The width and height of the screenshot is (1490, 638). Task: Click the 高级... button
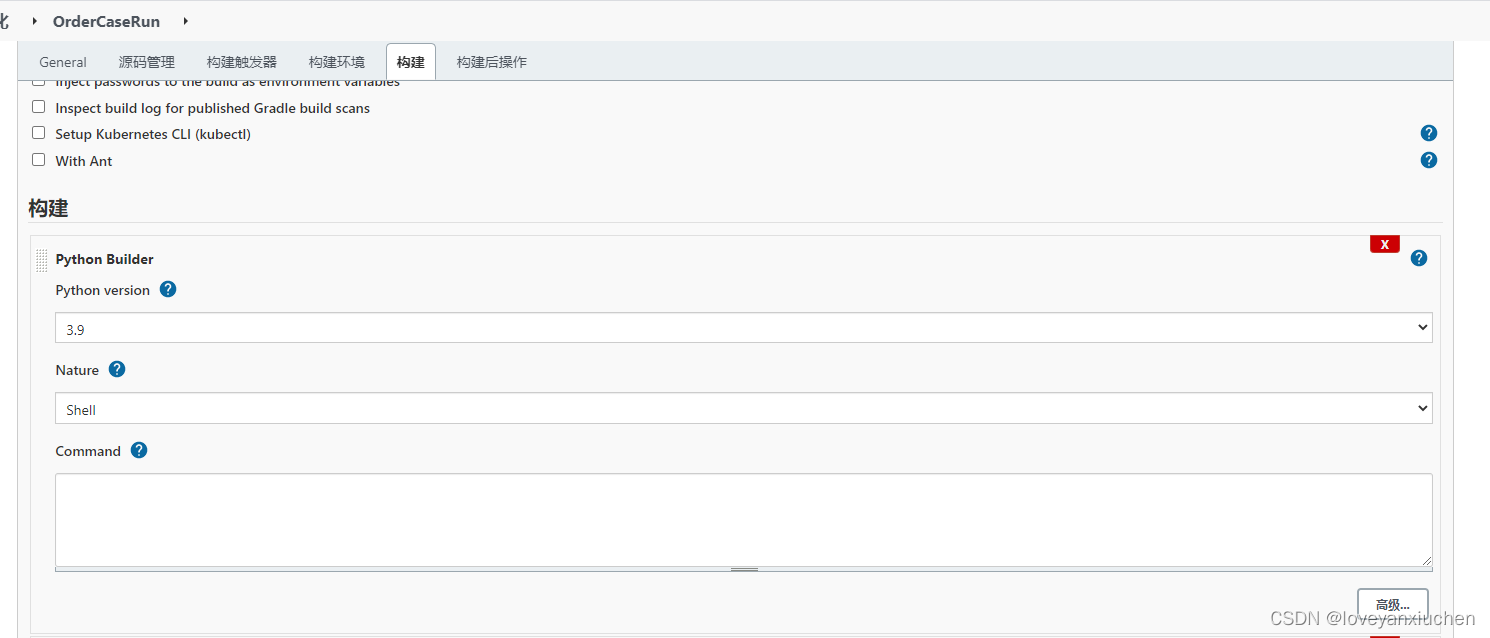[x=1392, y=604]
